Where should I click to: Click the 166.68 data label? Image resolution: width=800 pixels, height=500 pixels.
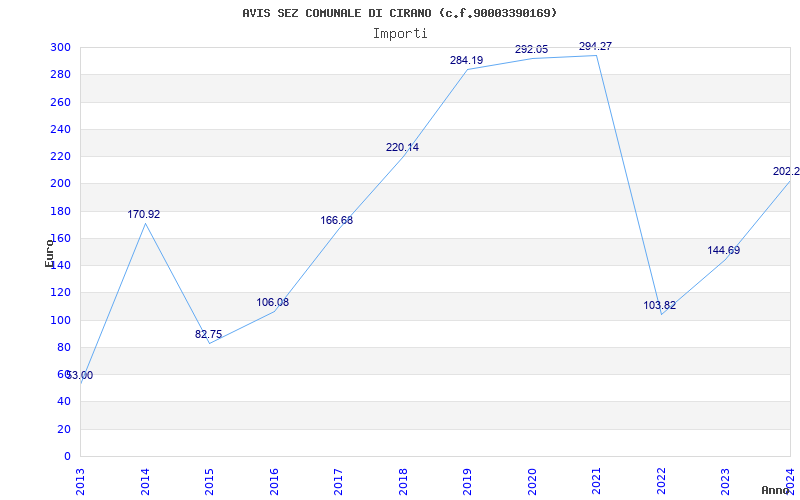pos(337,221)
